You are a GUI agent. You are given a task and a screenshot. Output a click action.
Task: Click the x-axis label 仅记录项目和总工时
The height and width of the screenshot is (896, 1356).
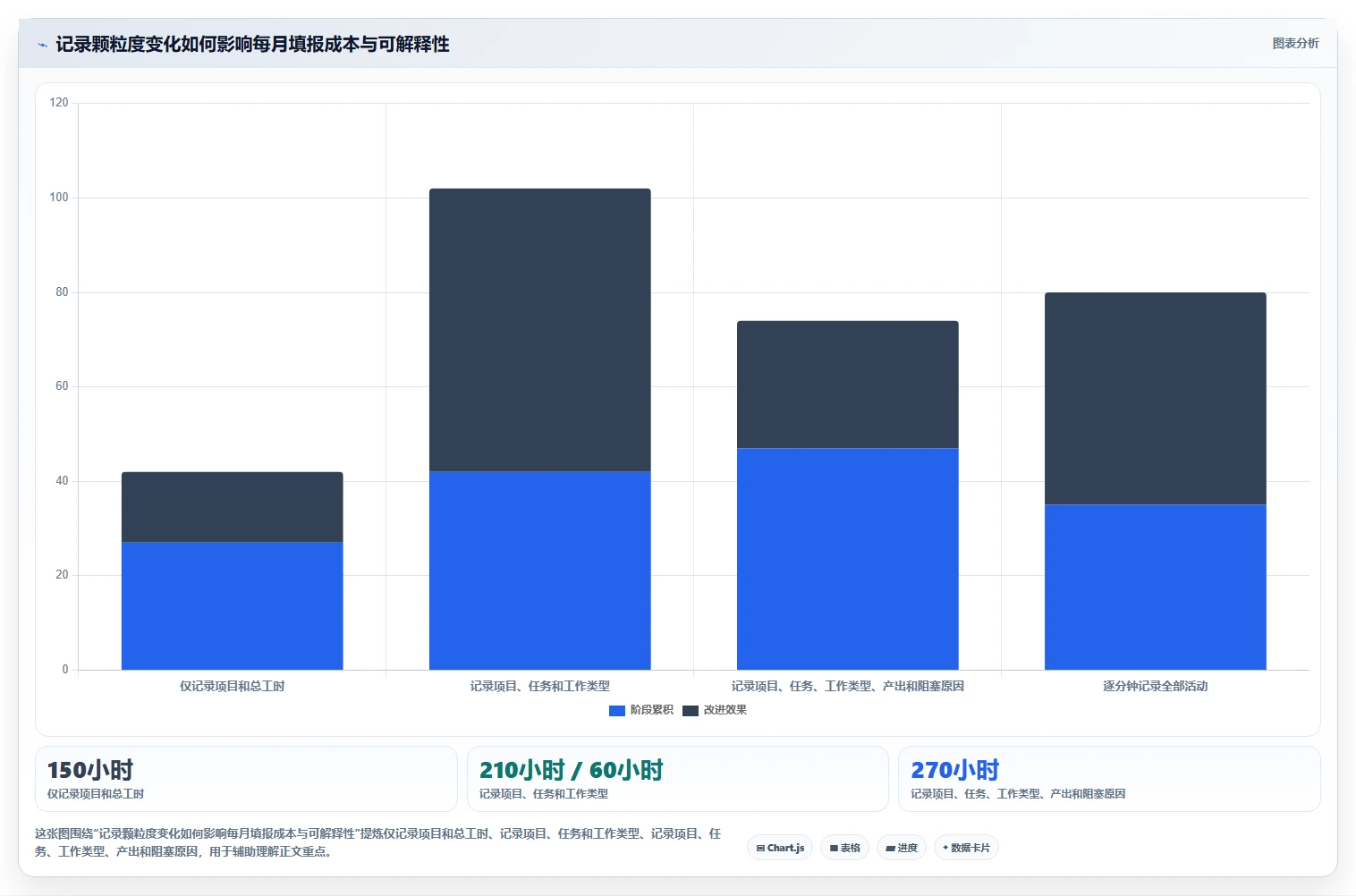pyautogui.click(x=233, y=686)
